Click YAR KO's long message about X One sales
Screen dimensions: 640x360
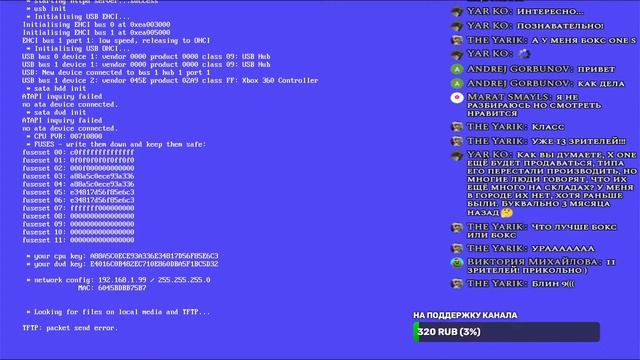(552, 184)
